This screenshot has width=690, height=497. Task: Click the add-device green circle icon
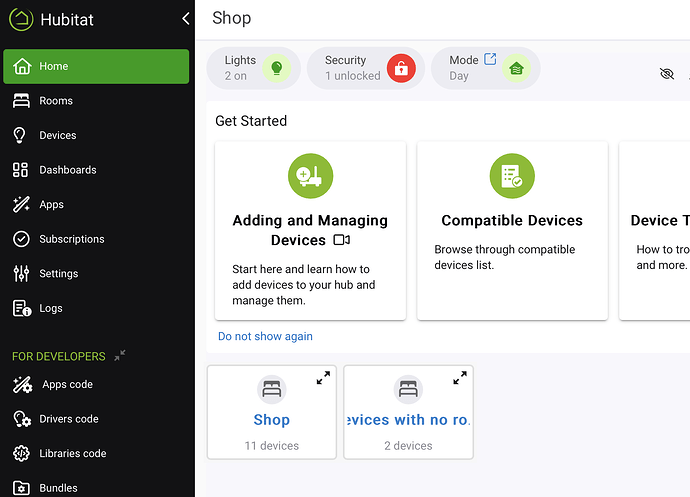tap(310, 176)
